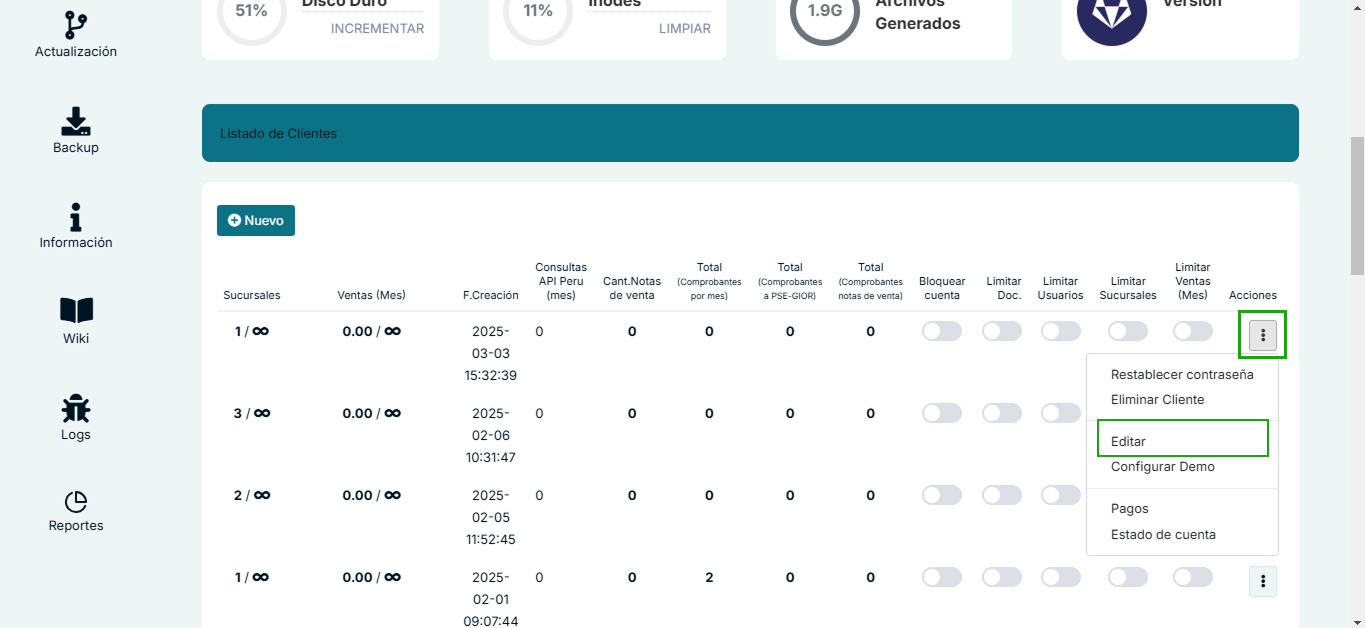Open the Información sidebar icon

tap(76, 217)
